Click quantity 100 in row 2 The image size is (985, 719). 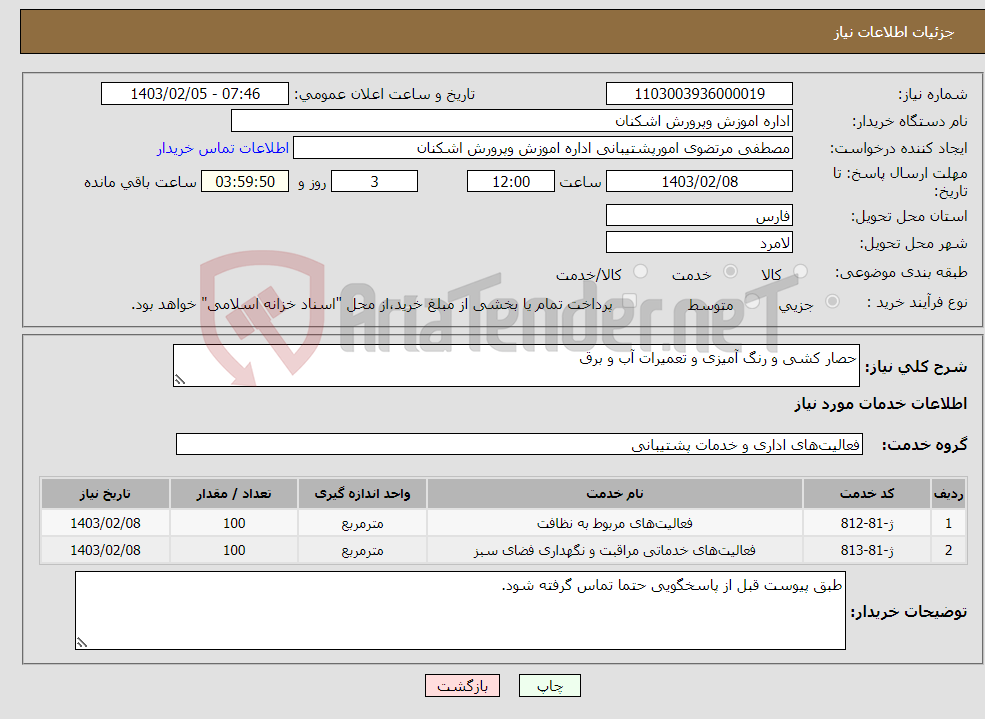coord(234,550)
